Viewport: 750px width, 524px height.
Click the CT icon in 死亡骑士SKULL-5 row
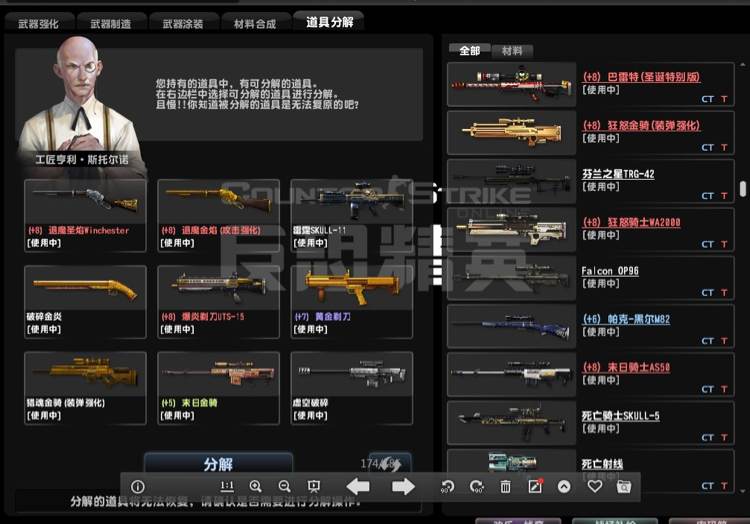click(708, 437)
